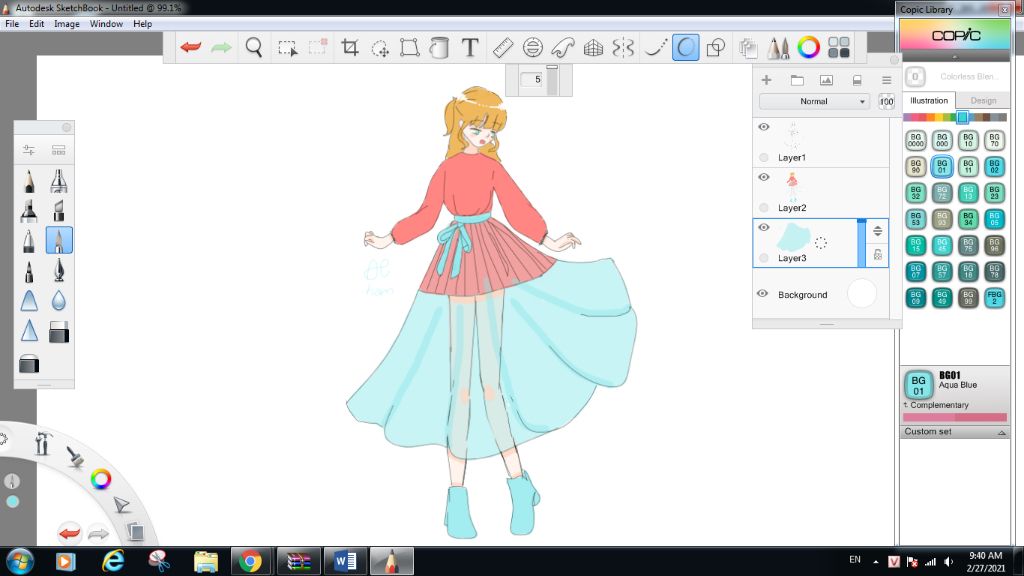Select Copic swatch BG02
The image size is (1024, 576).
[994, 166]
